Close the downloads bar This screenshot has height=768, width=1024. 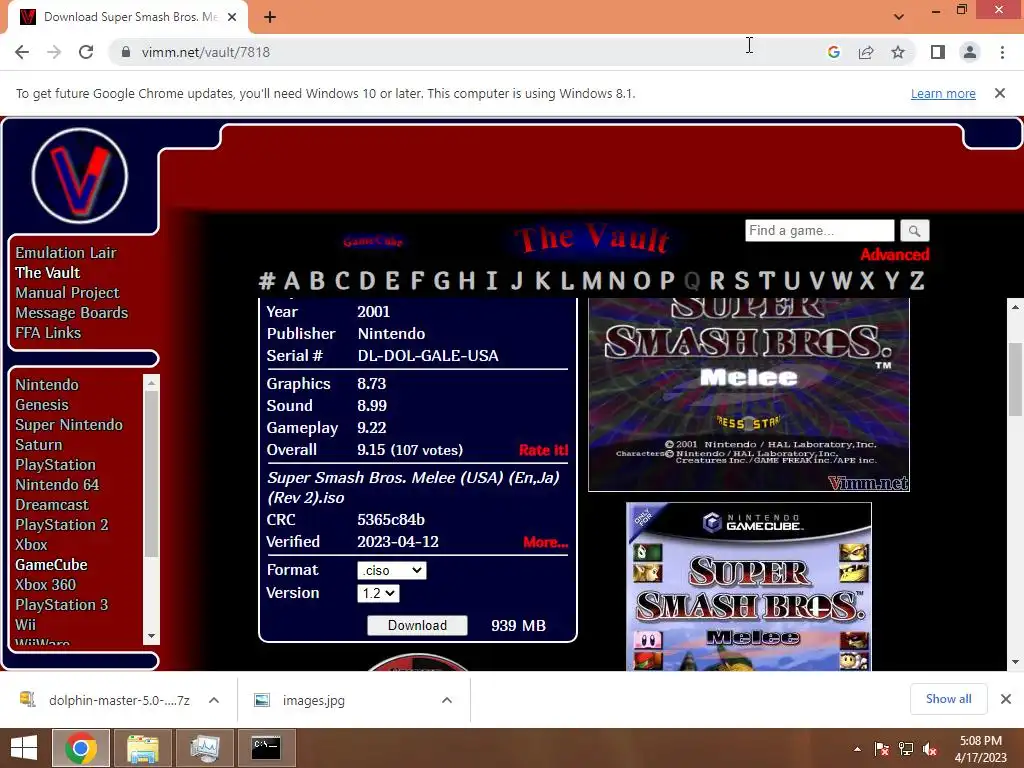pos(1006,699)
